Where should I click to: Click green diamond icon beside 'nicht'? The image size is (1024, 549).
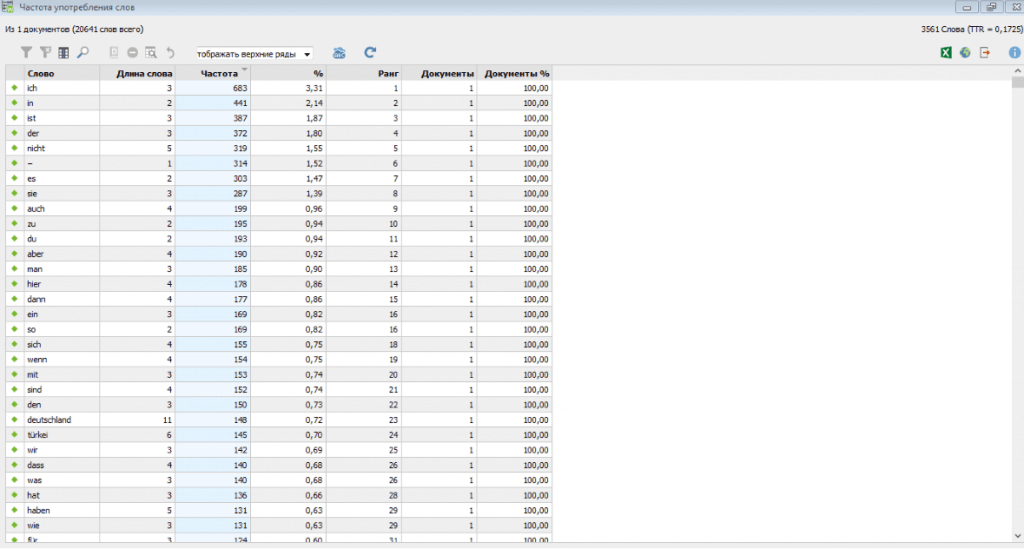14,148
